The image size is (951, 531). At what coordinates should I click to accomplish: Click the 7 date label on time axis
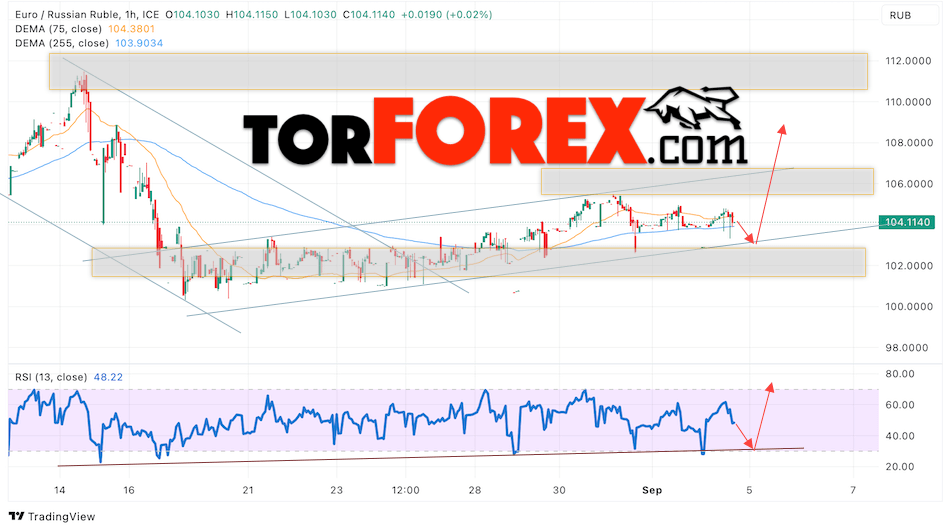[x=853, y=490]
